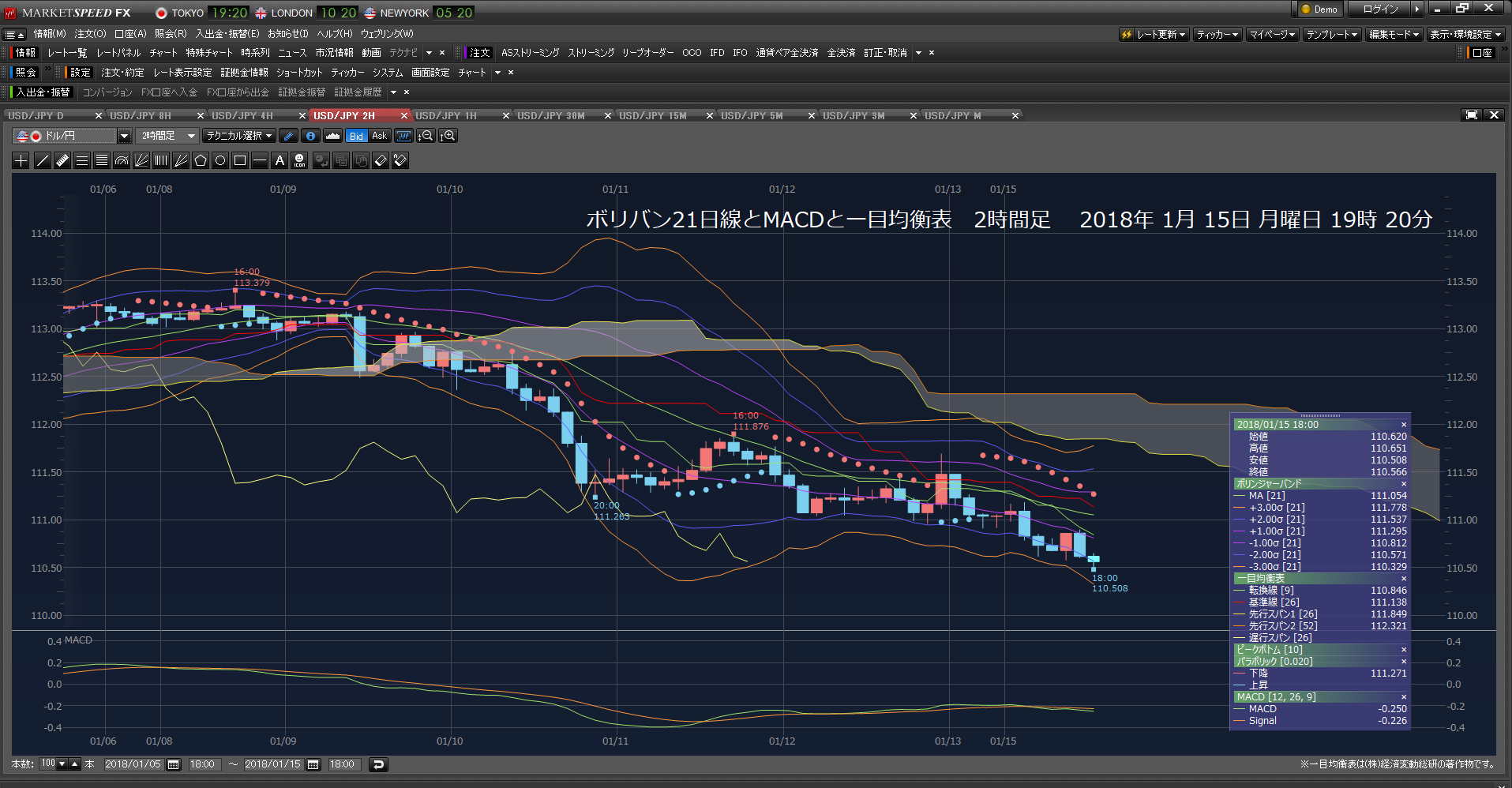Click the blue info icon

click(x=311, y=136)
